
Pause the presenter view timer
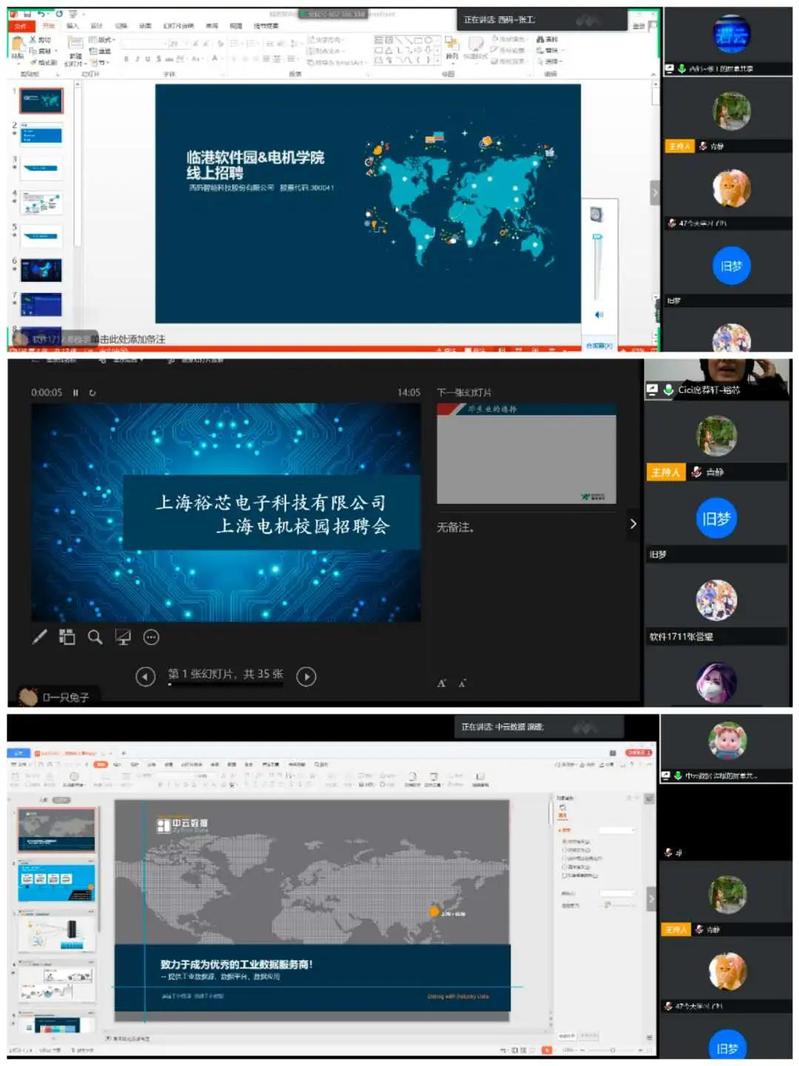pos(75,393)
